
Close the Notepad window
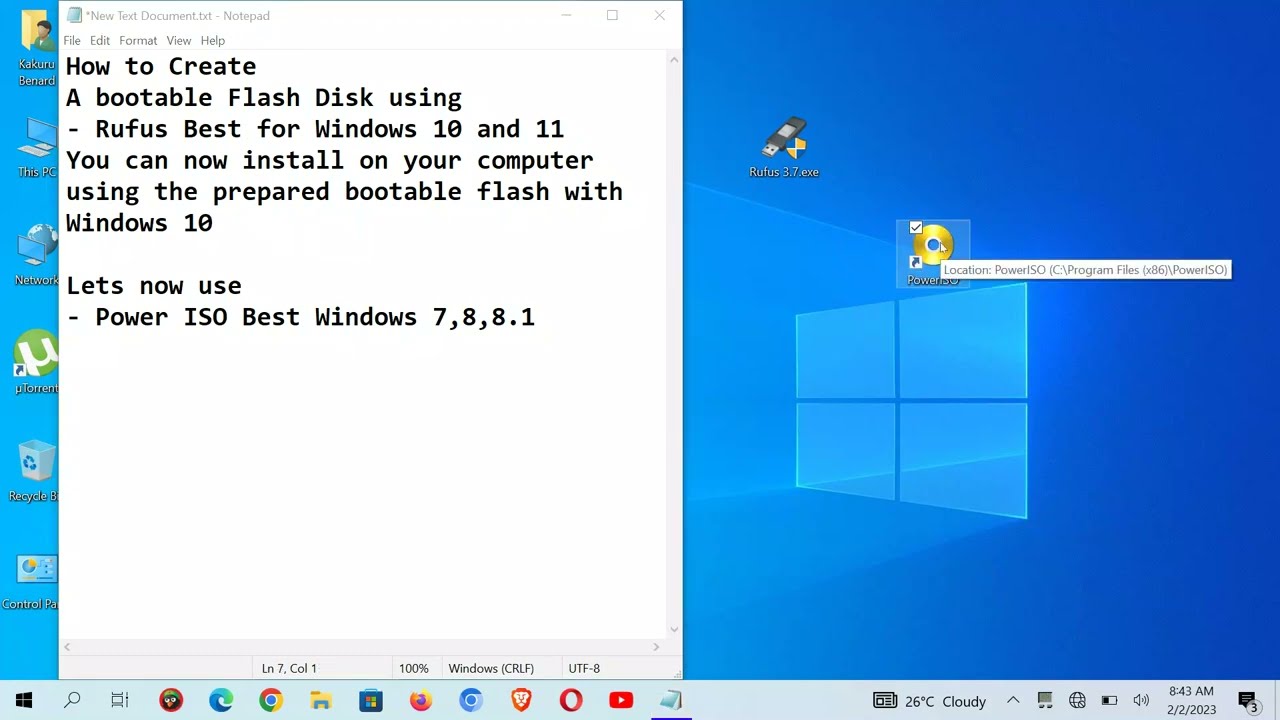(659, 15)
